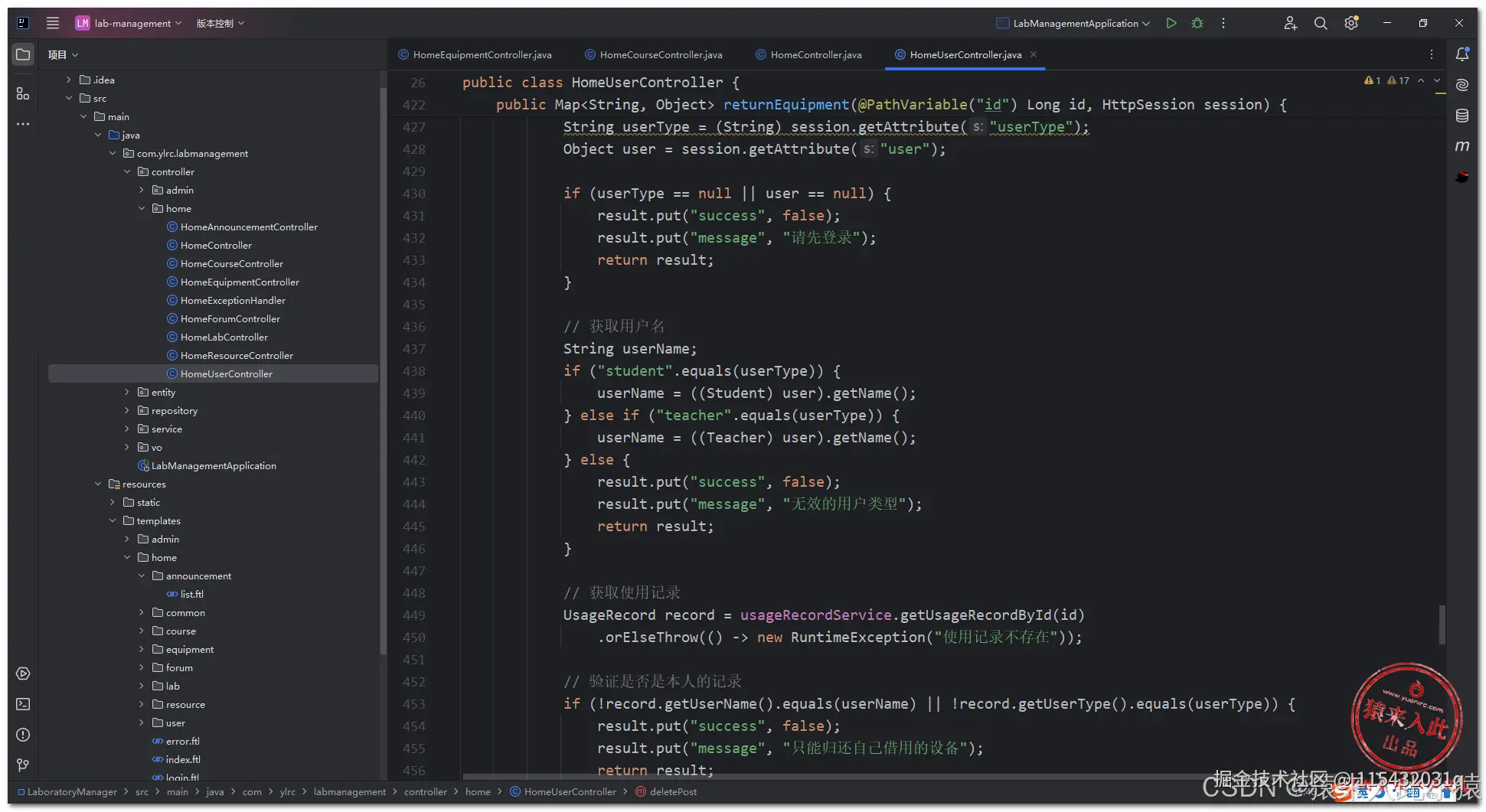Click controller in the breadcrumb path
Viewport: 1486px width, 812px height.
425,791
